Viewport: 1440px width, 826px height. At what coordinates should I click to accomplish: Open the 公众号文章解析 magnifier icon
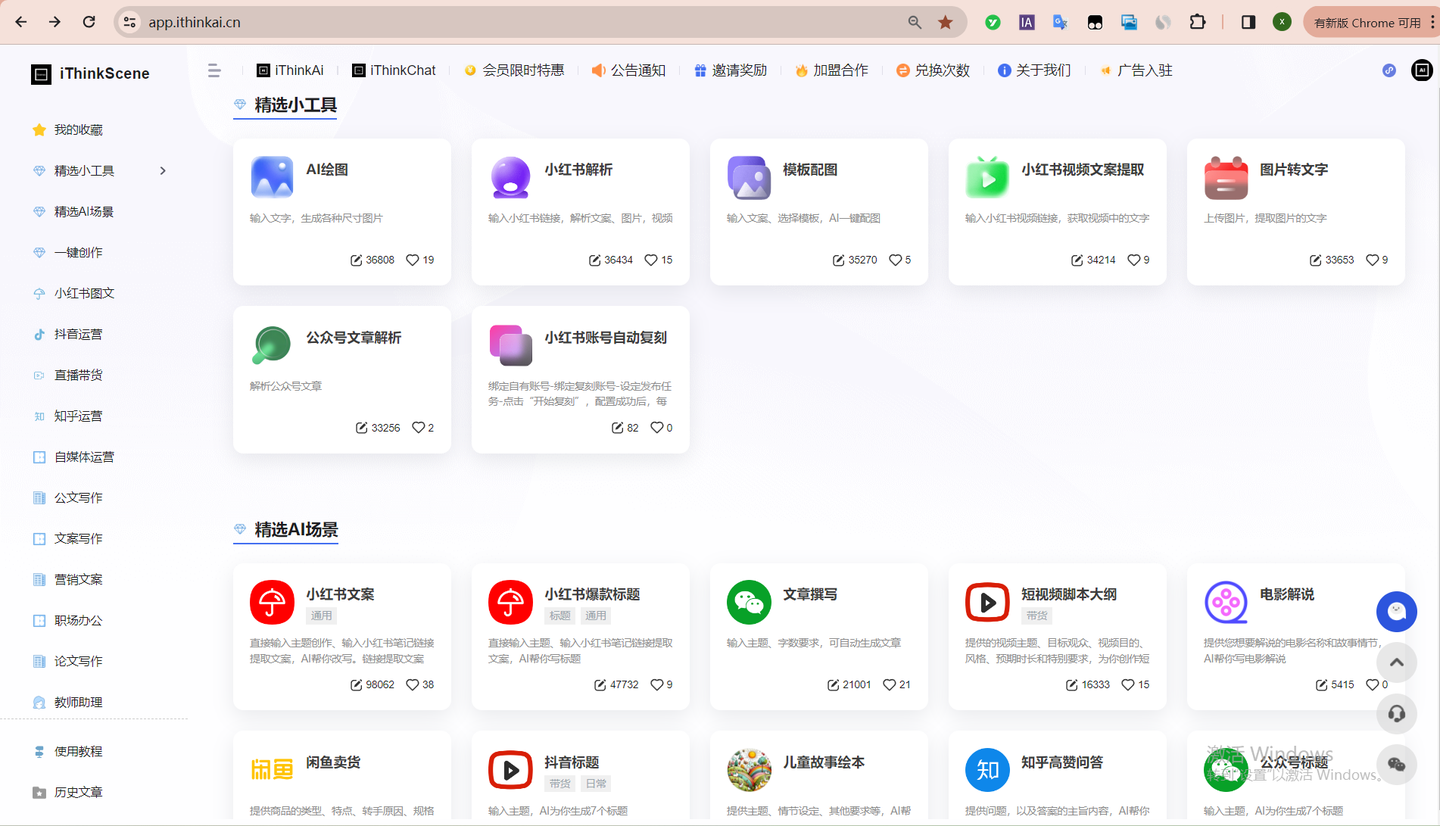tap(272, 345)
